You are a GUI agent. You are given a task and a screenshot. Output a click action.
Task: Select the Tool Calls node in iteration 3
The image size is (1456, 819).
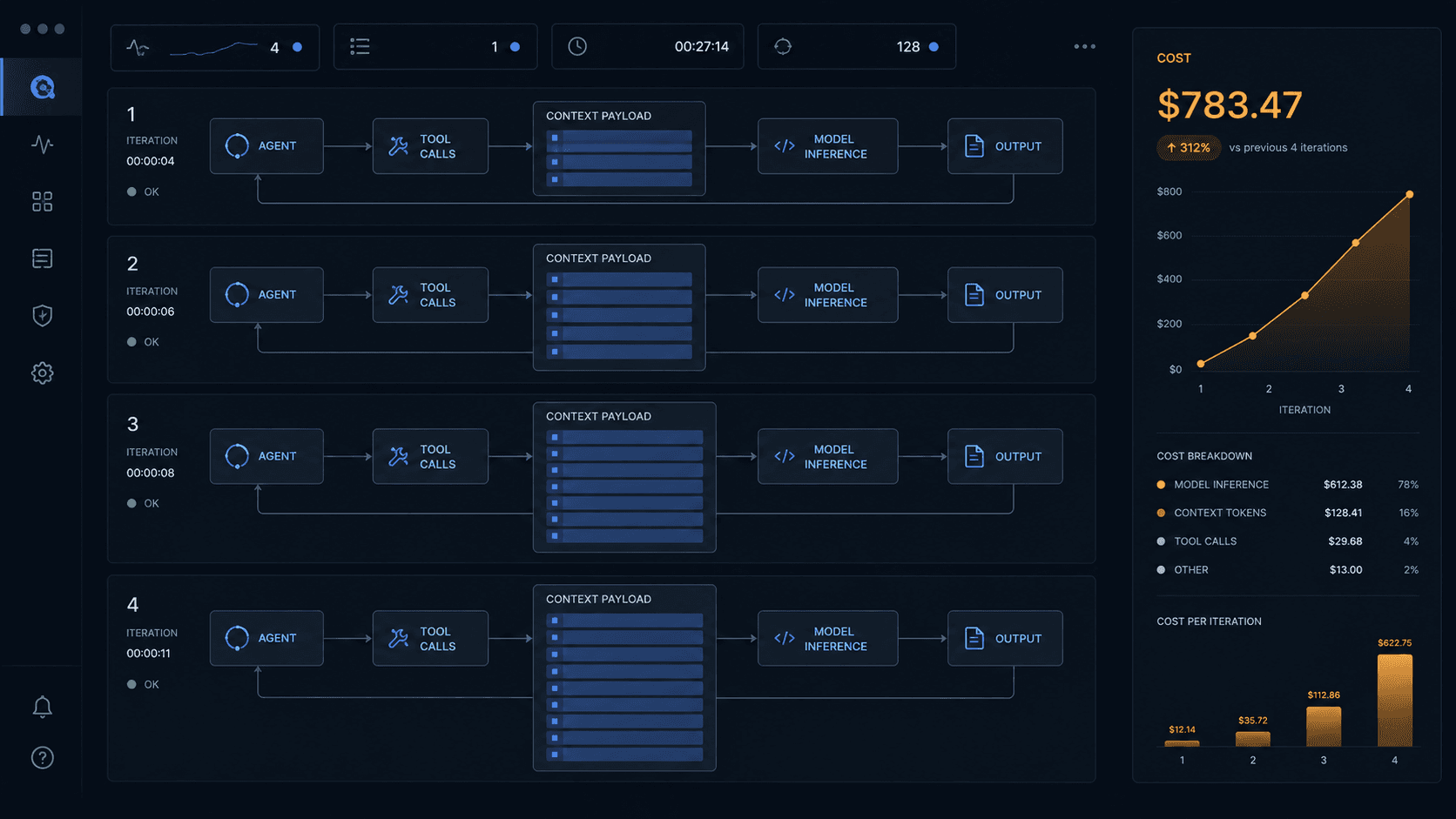coord(430,456)
